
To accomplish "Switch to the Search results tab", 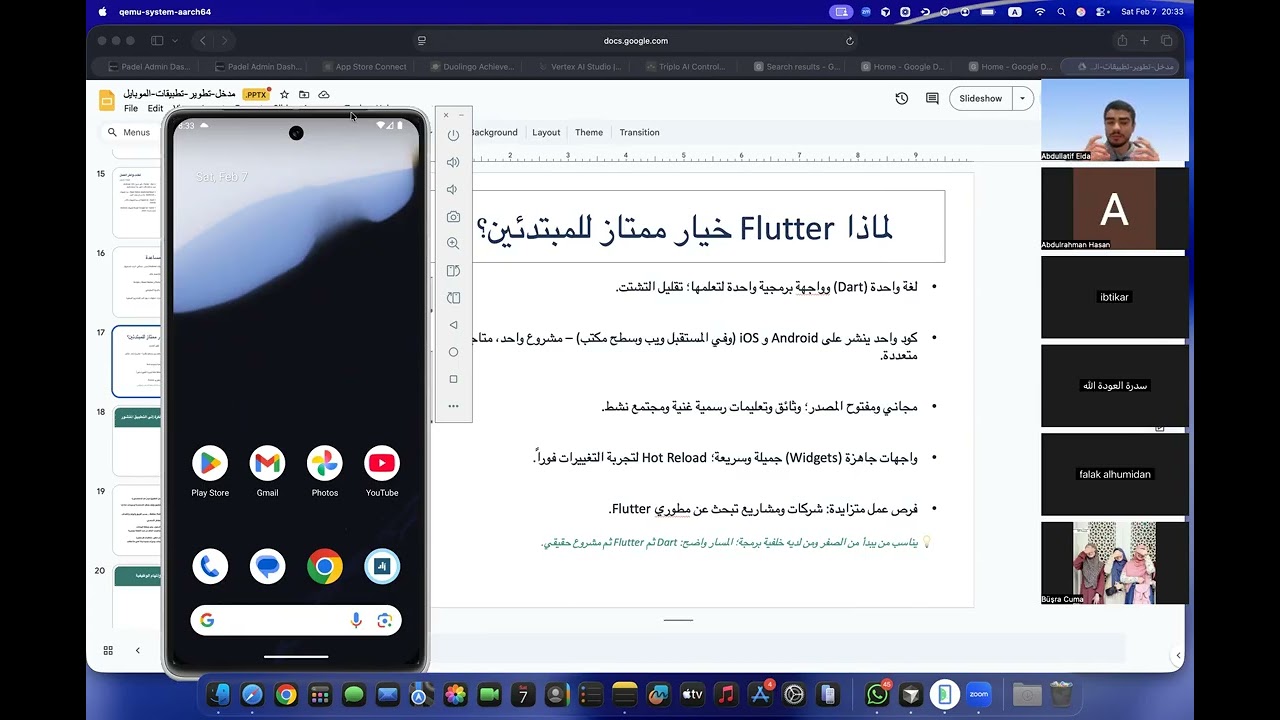I will point(795,67).
